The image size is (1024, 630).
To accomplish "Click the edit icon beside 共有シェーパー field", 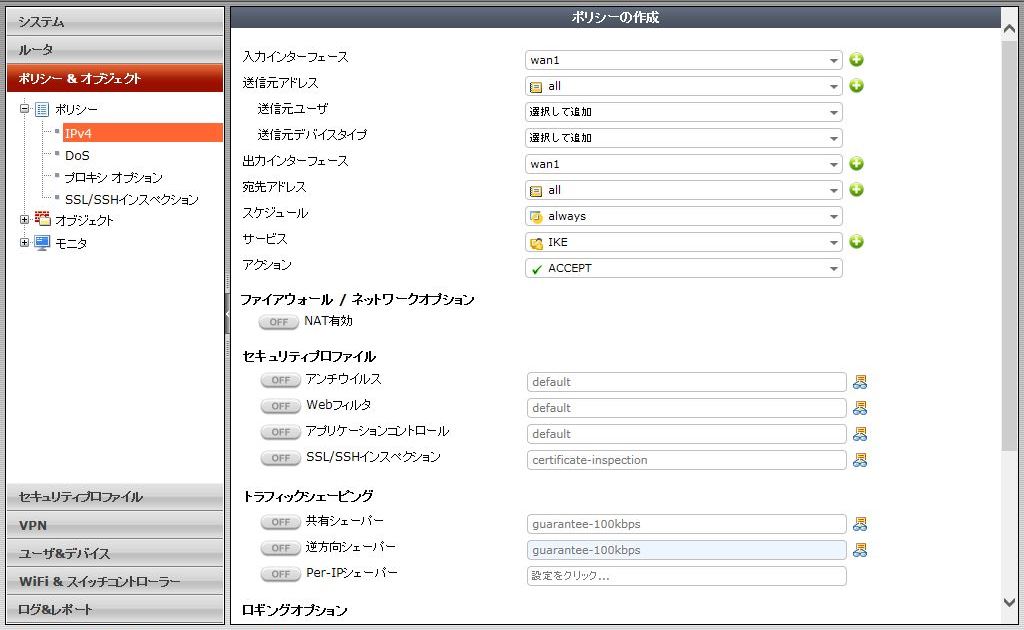I will (x=859, y=524).
